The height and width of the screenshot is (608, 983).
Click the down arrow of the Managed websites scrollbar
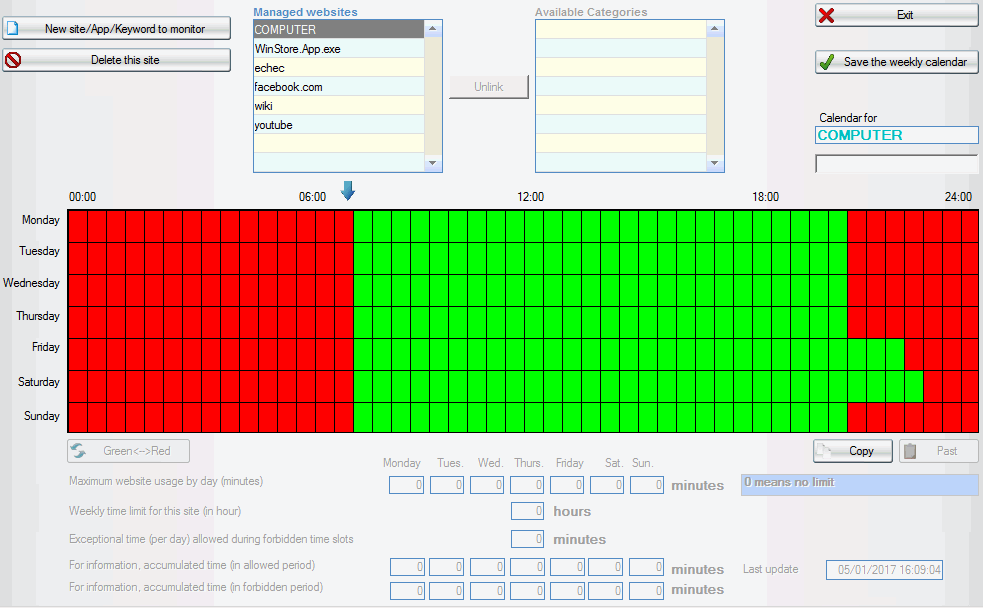point(433,163)
